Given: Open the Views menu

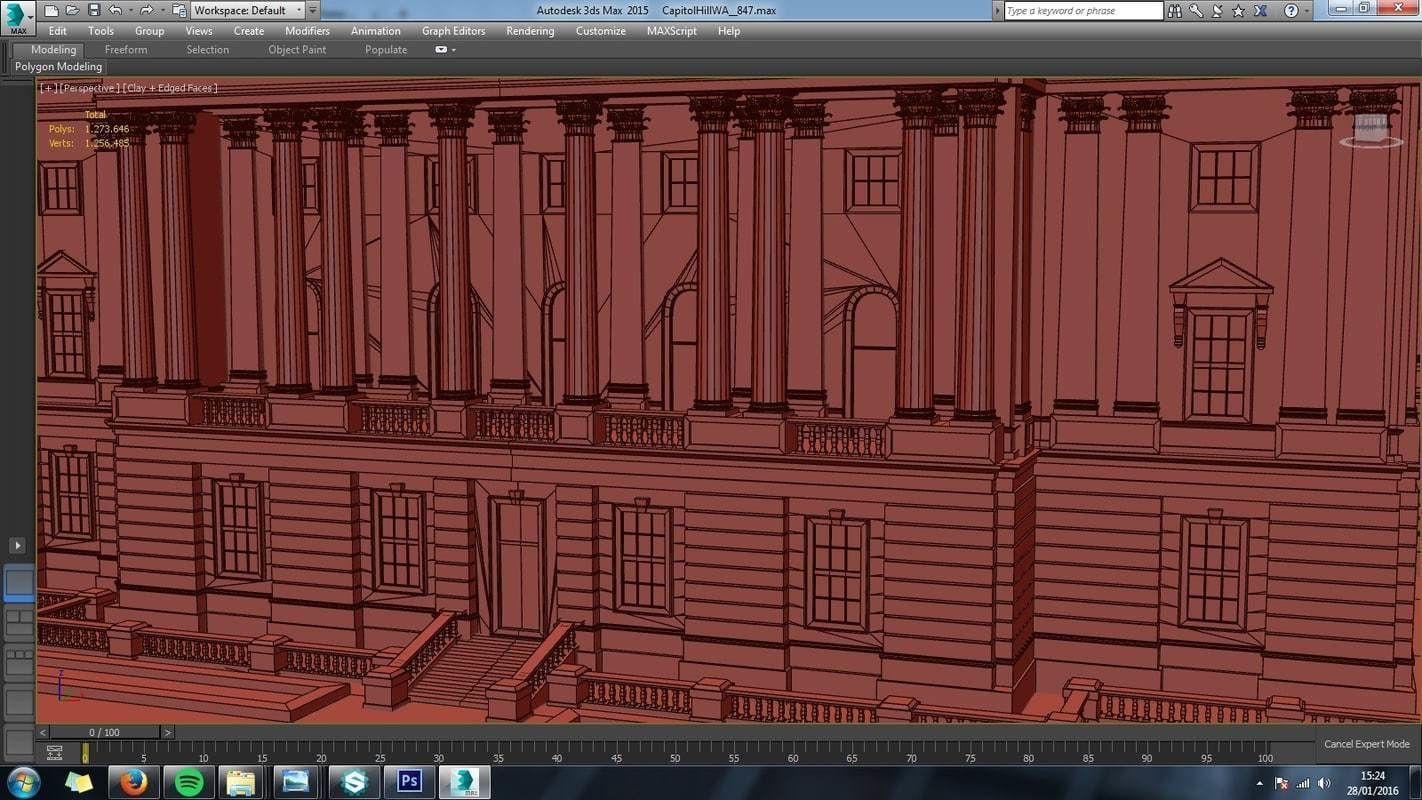Looking at the screenshot, I should 199,31.
